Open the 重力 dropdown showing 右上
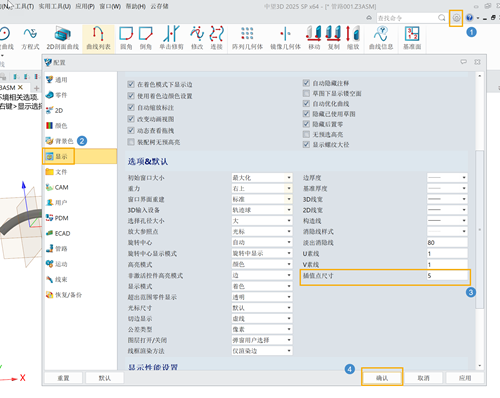Viewport: 500px width, 398px height. [262, 188]
